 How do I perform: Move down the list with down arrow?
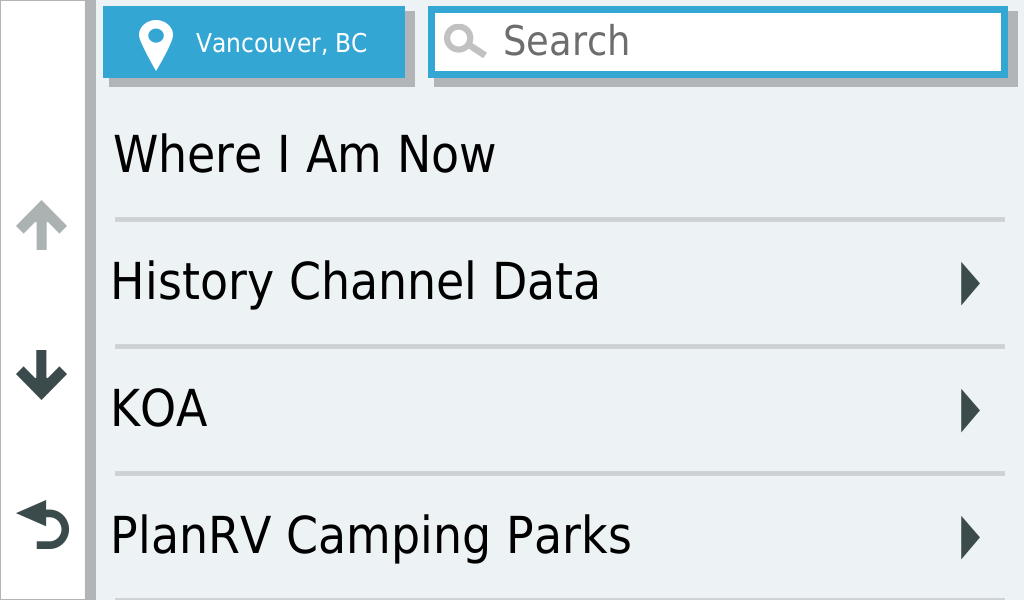click(41, 374)
